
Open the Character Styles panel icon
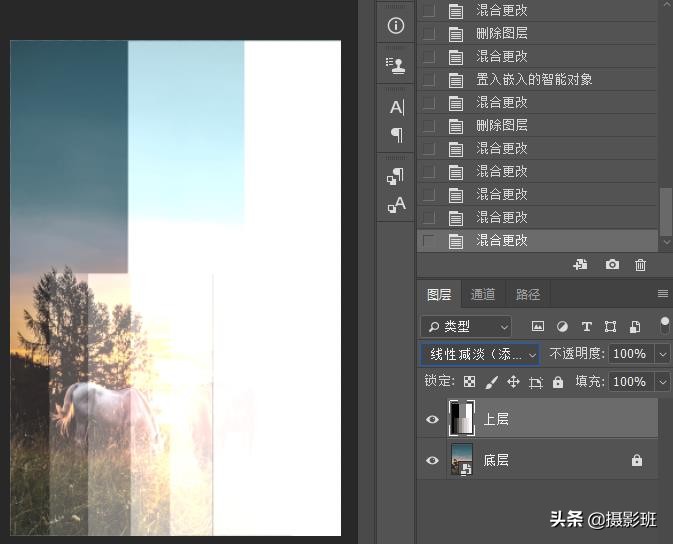pos(396,204)
